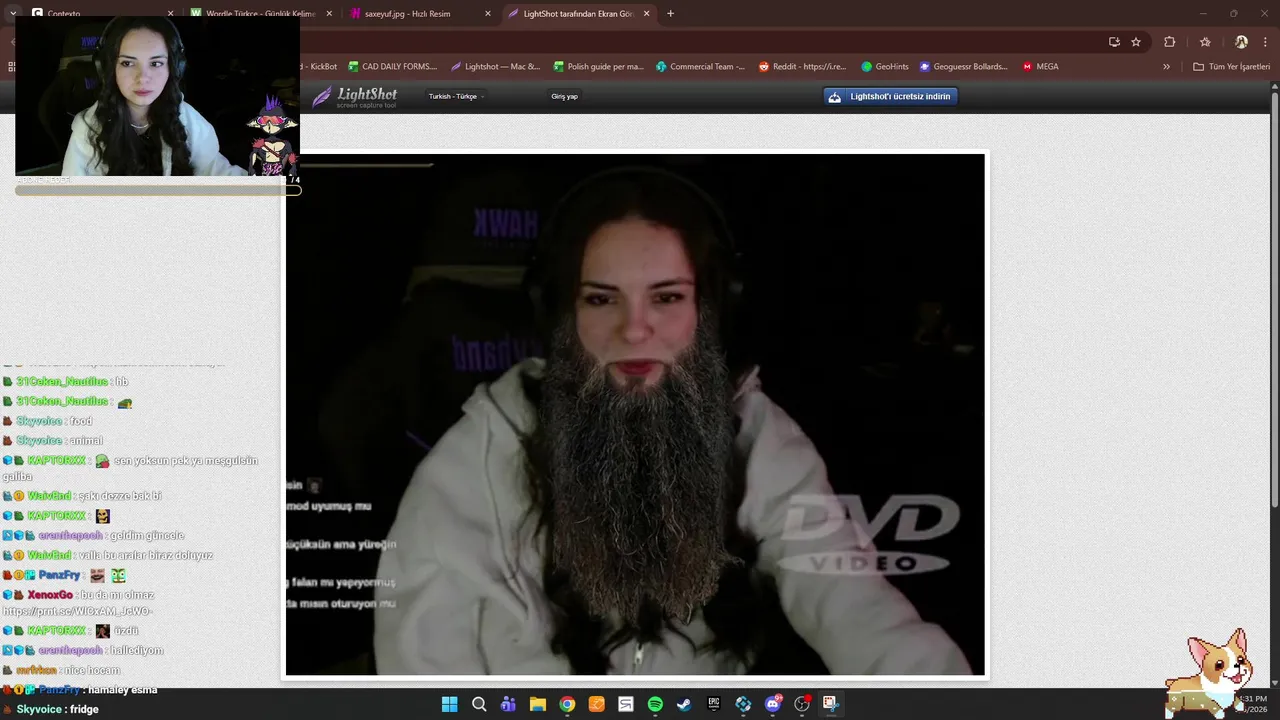Viewport: 1280px width, 720px height.
Task: Expand the hidden bookmarks overflow chevron
Action: [x=1166, y=67]
